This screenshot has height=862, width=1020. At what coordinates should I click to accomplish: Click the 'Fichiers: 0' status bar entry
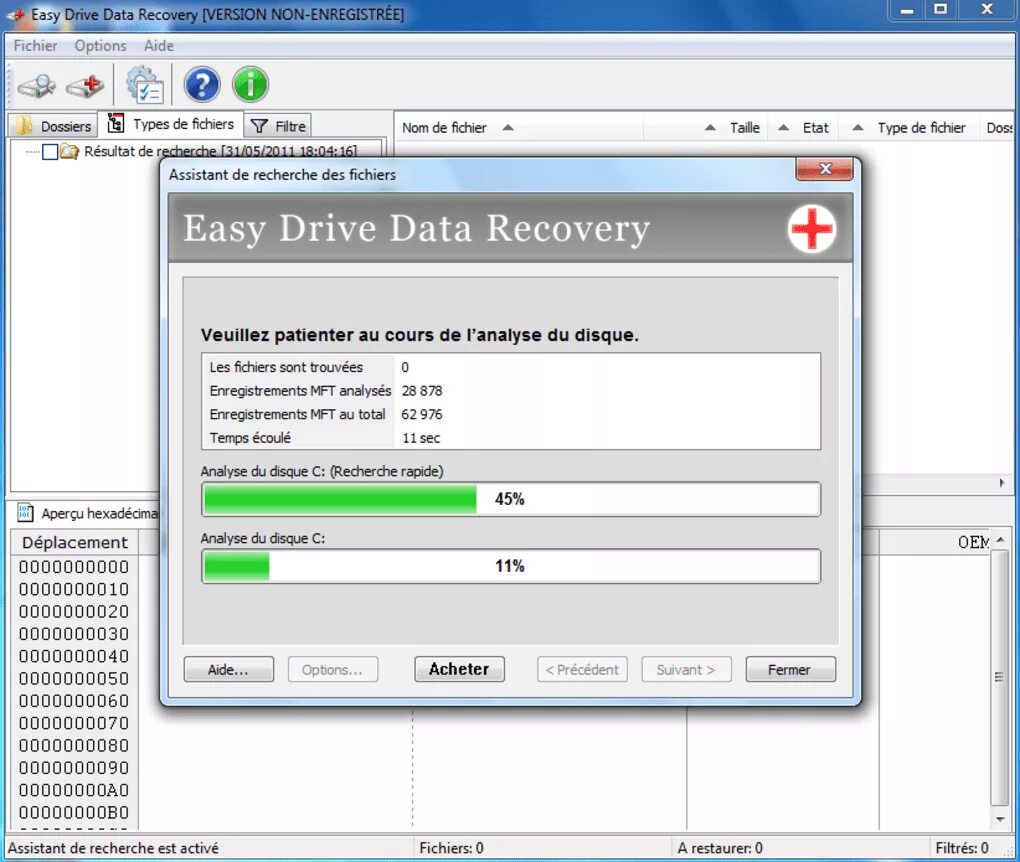coord(451,848)
